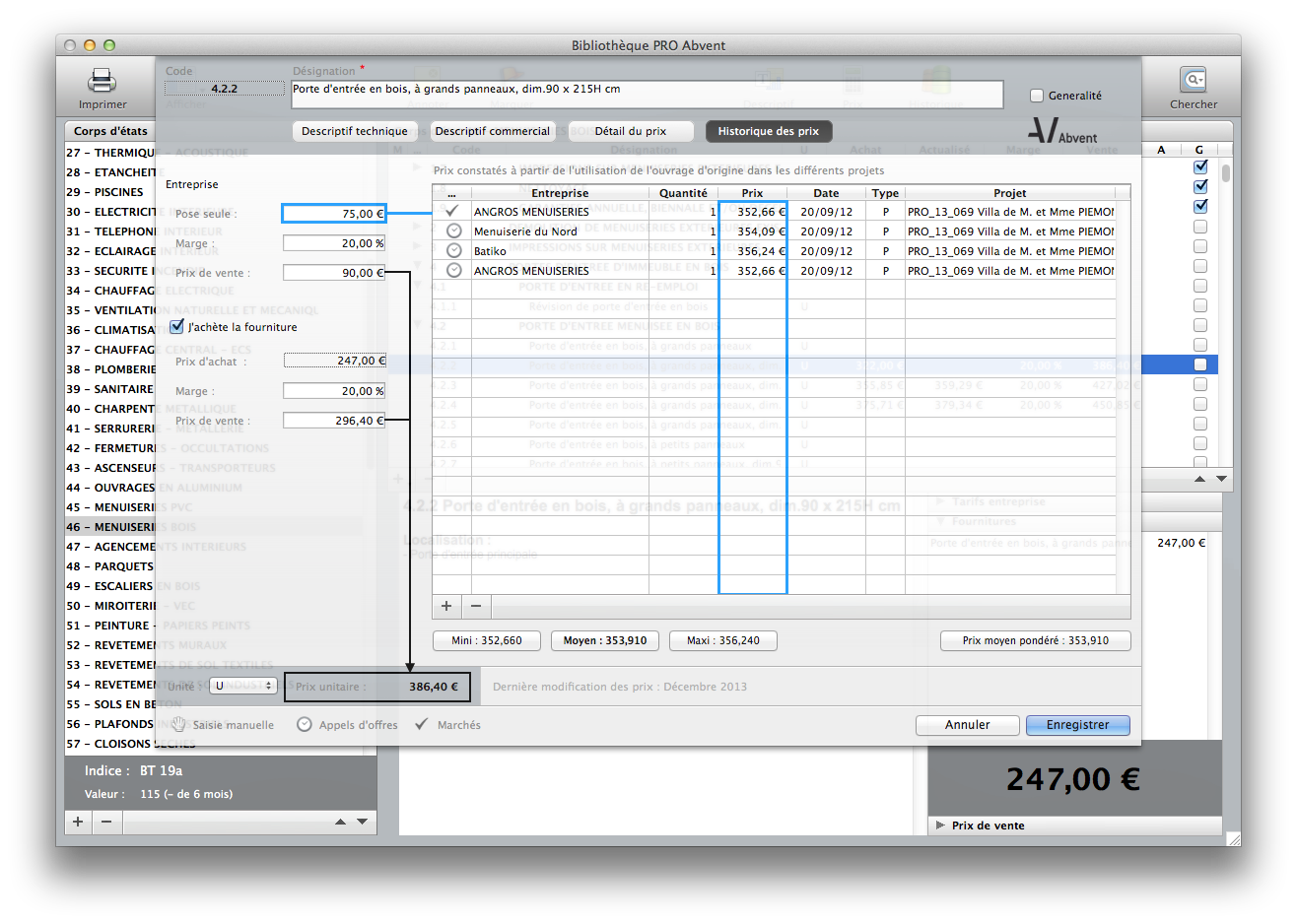Open the Descriptif commercial tab
This screenshot has height=924, width=1297.
pos(492,131)
